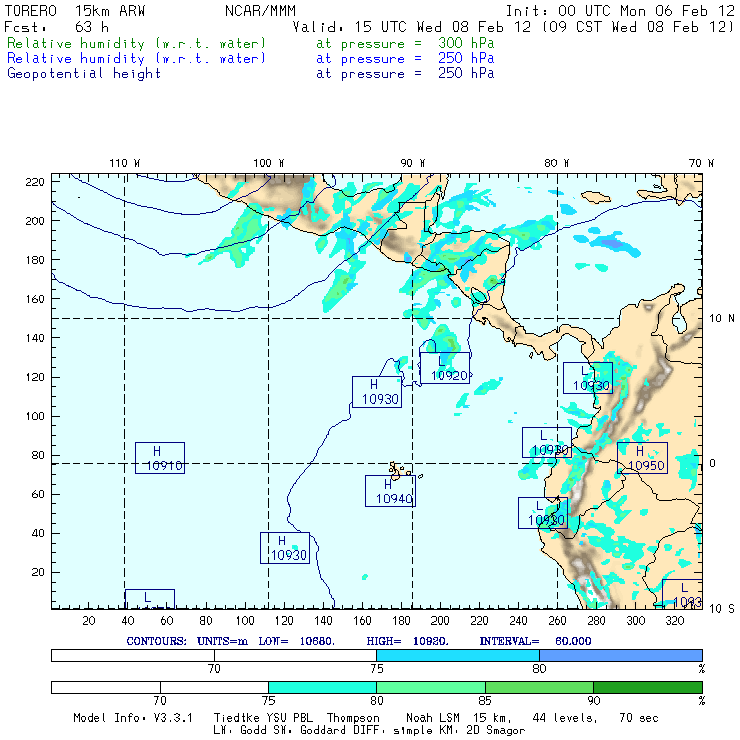The height and width of the screenshot is (740, 740).
Task: Click the 'Noah LSM' text
Action: [433, 718]
